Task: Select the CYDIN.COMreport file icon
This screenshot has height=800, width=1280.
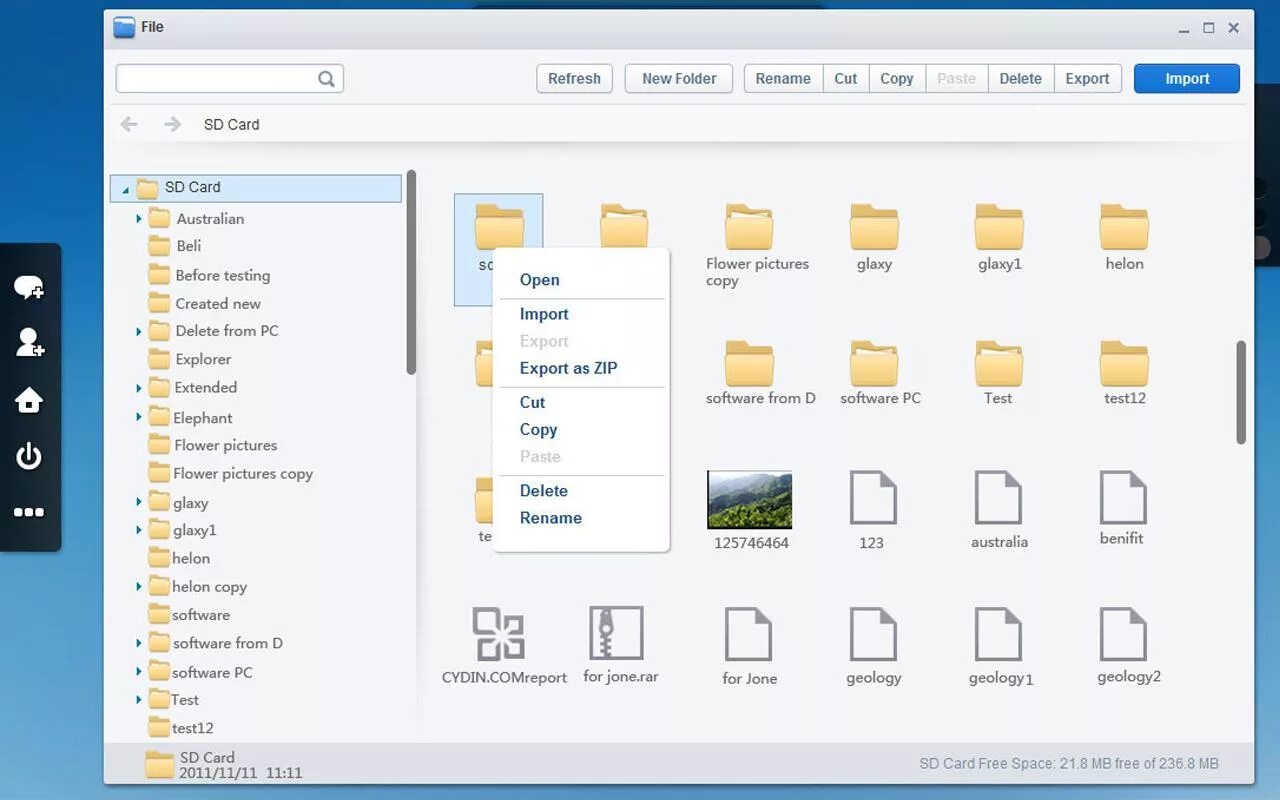Action: [498, 633]
